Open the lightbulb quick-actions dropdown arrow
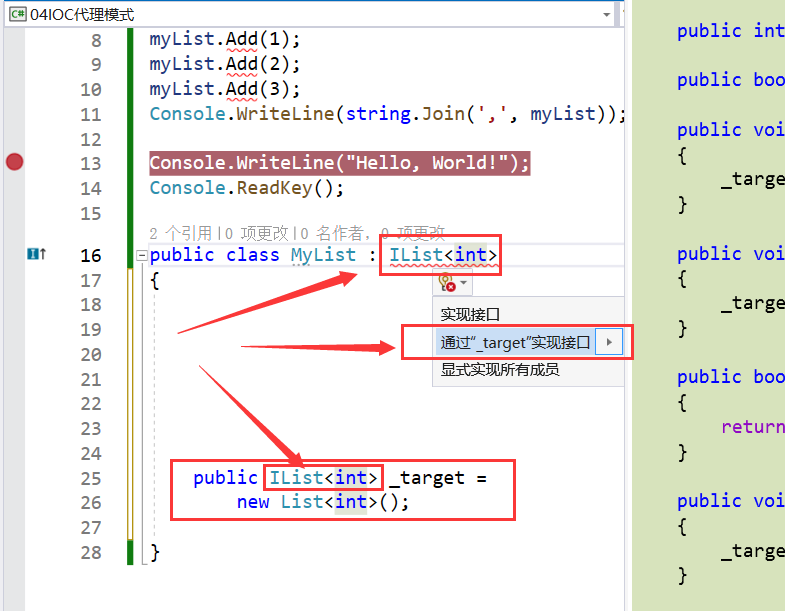The width and height of the screenshot is (785, 611). [464, 283]
